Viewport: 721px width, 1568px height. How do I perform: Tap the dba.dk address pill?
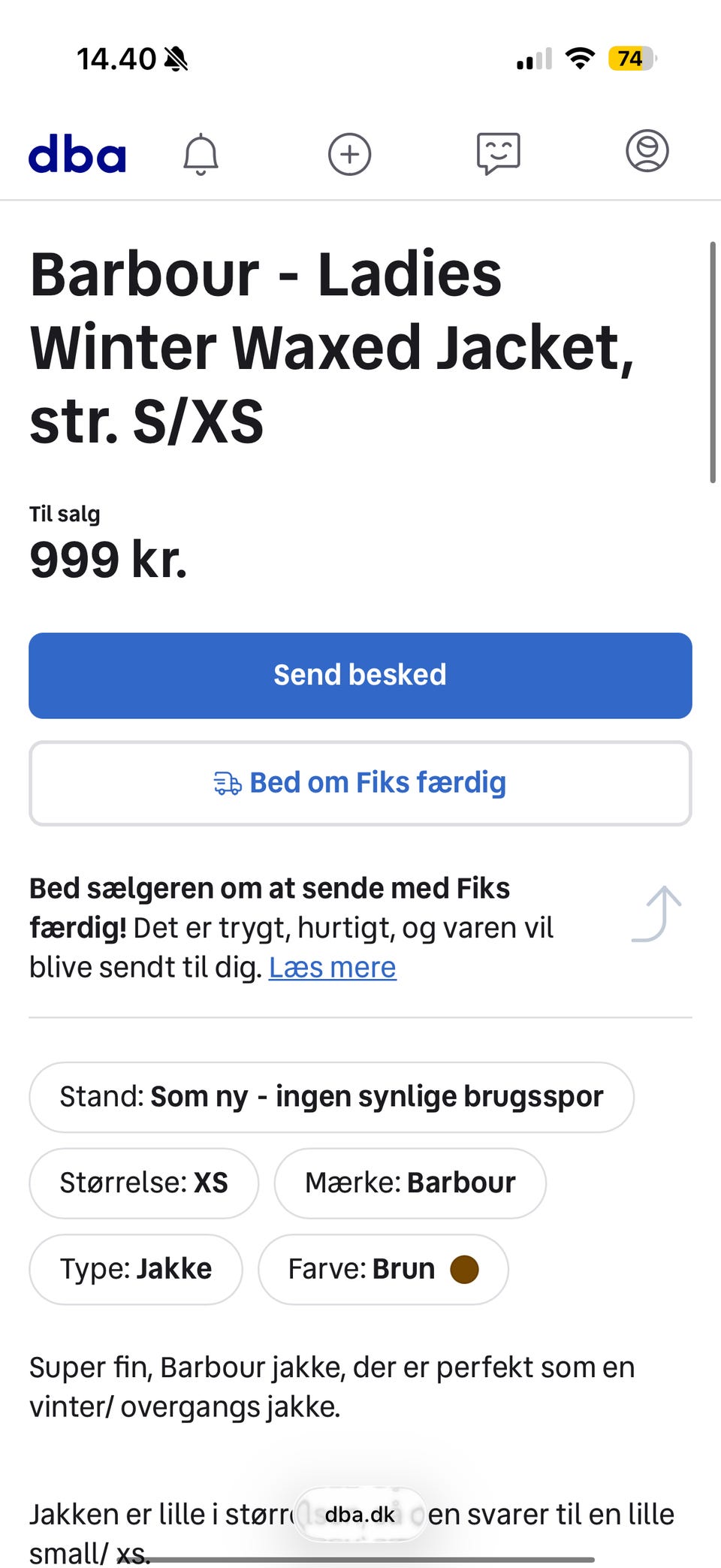(360, 1515)
